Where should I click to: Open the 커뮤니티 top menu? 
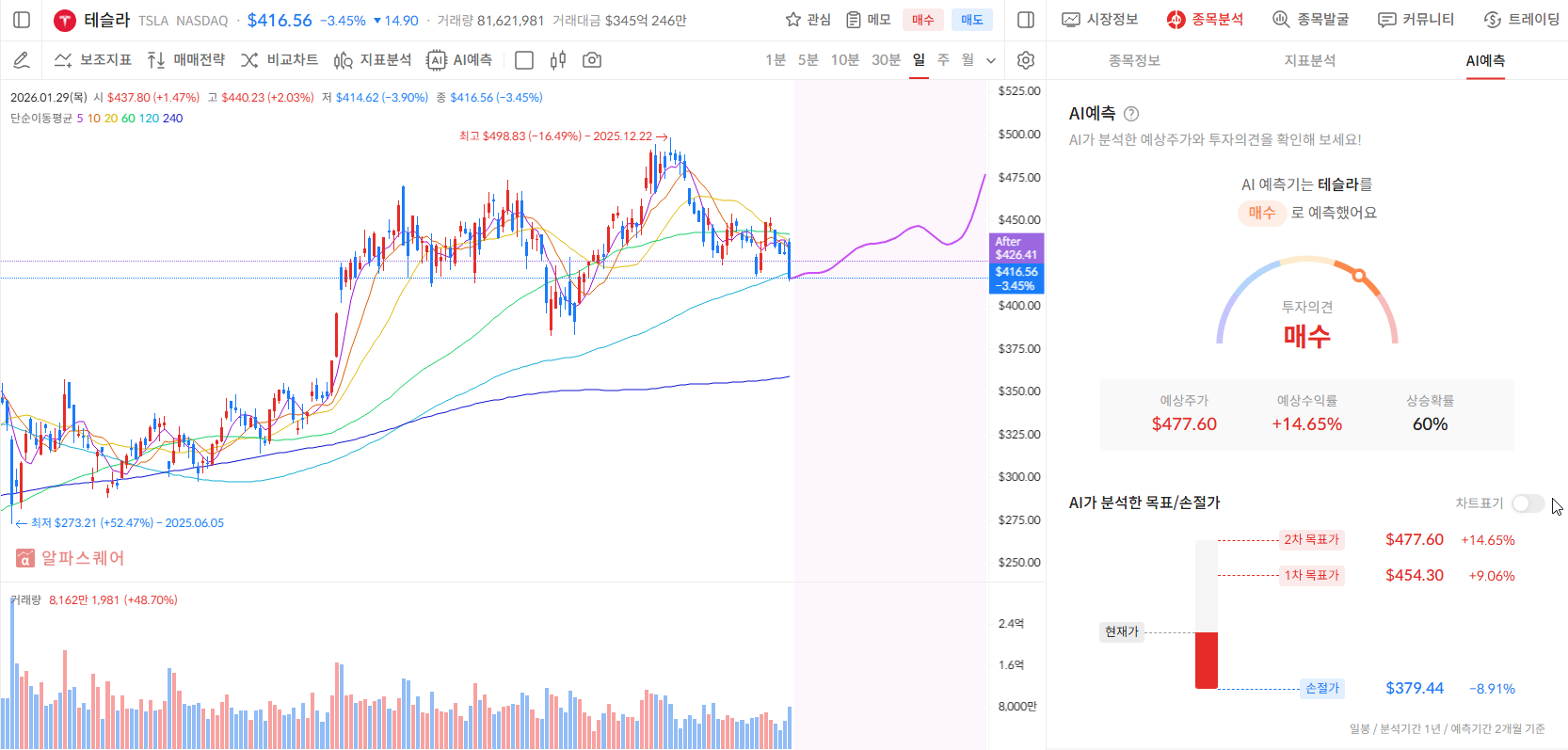click(1416, 20)
